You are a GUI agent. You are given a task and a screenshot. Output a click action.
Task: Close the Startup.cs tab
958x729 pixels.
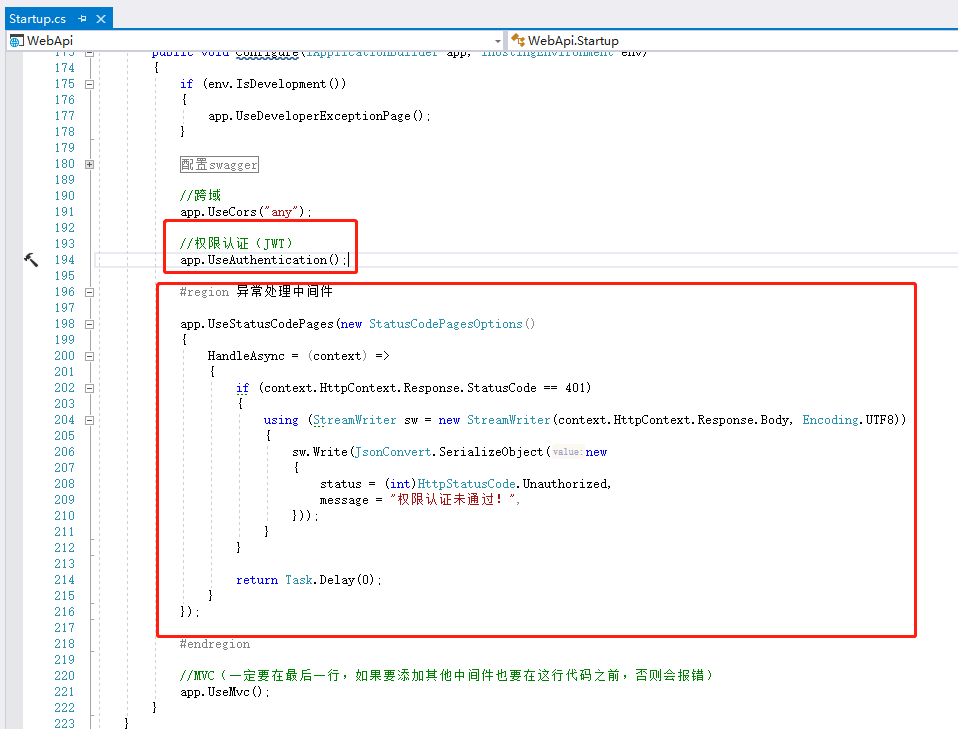point(101,19)
